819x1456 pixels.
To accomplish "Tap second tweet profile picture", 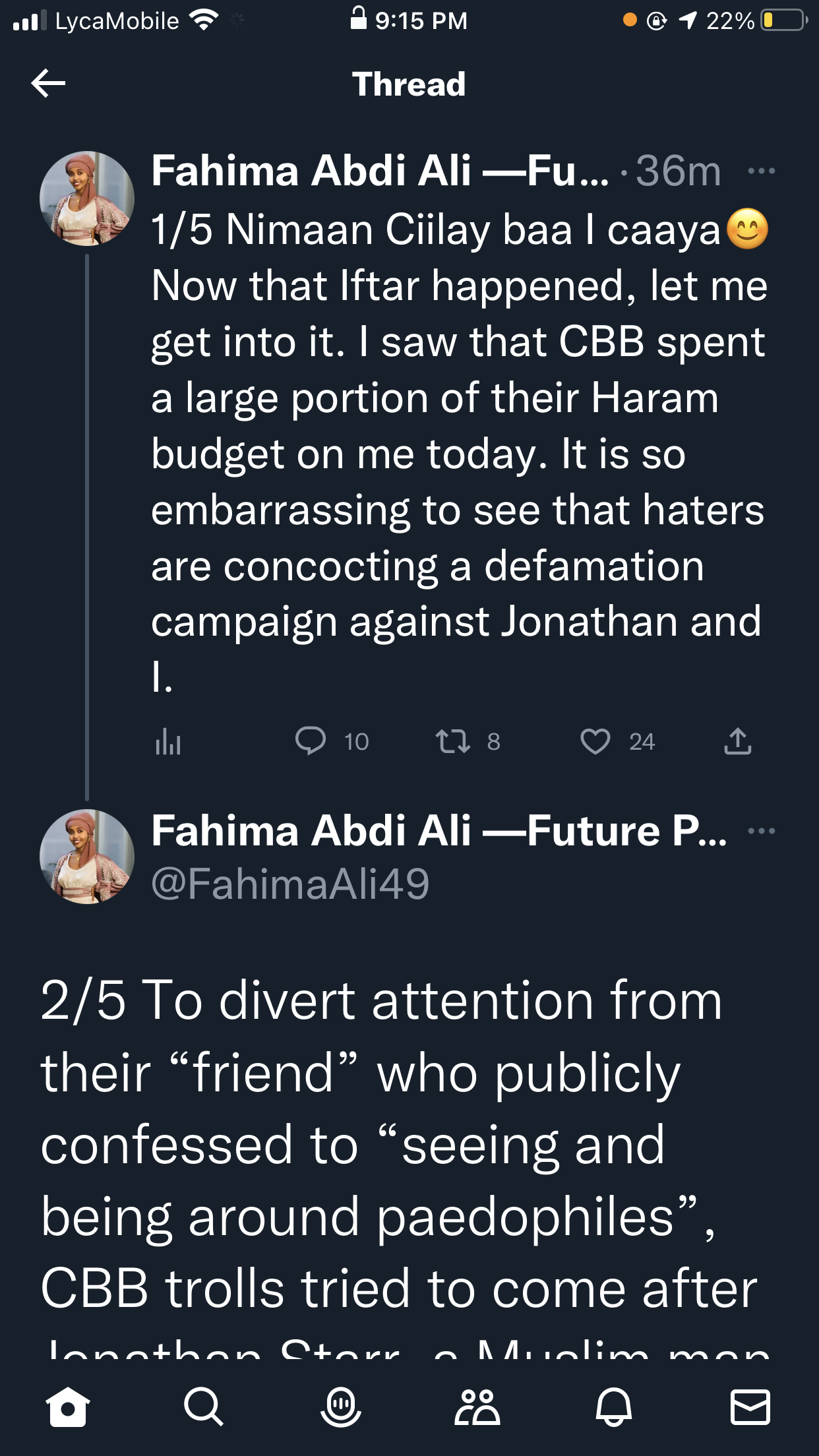I will pyautogui.click(x=87, y=857).
